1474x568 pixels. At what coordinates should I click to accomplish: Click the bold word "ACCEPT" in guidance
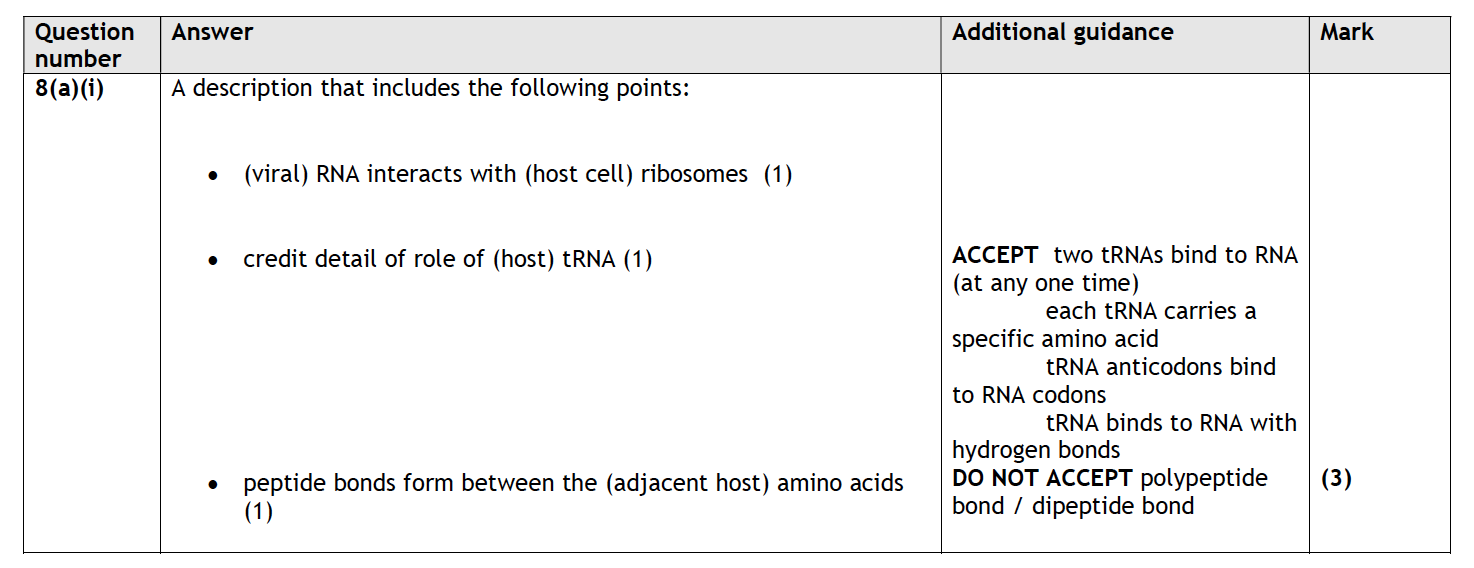(x=995, y=255)
